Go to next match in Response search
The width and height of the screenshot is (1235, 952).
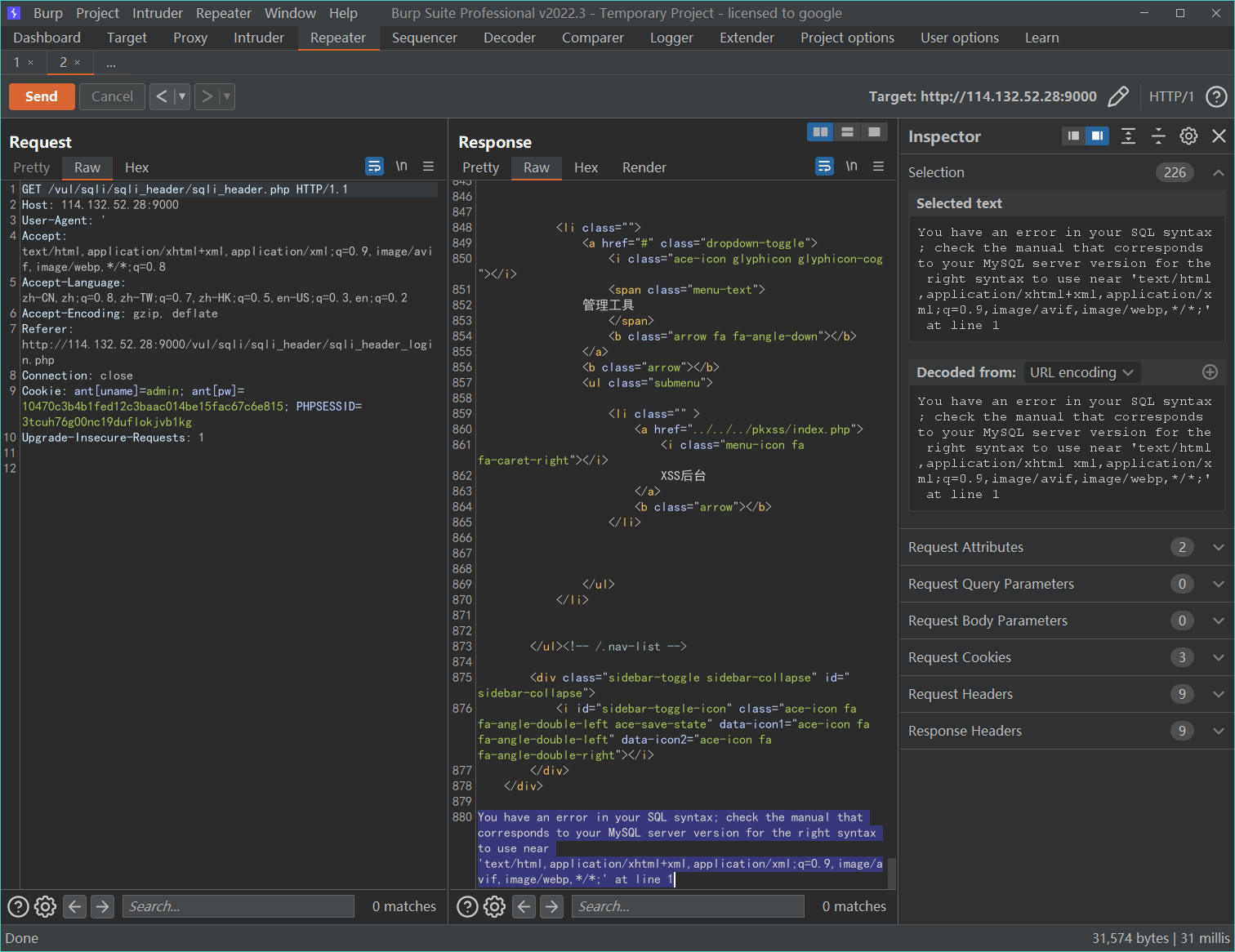[552, 906]
